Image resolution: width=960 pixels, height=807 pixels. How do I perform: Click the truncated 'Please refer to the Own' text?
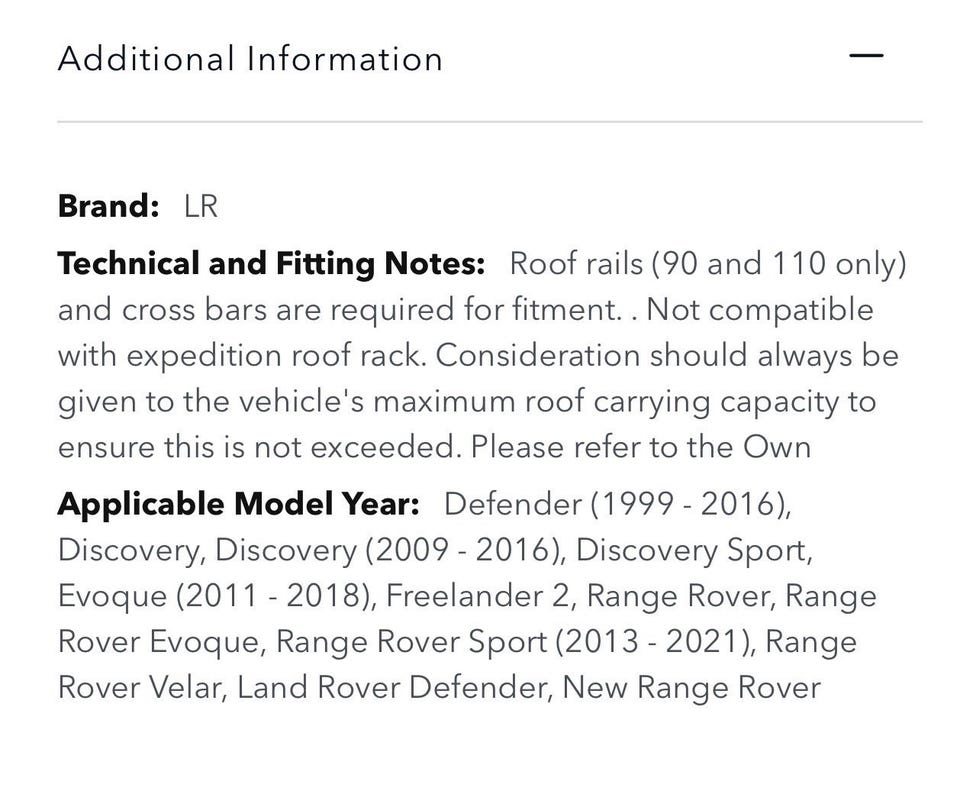click(641, 448)
